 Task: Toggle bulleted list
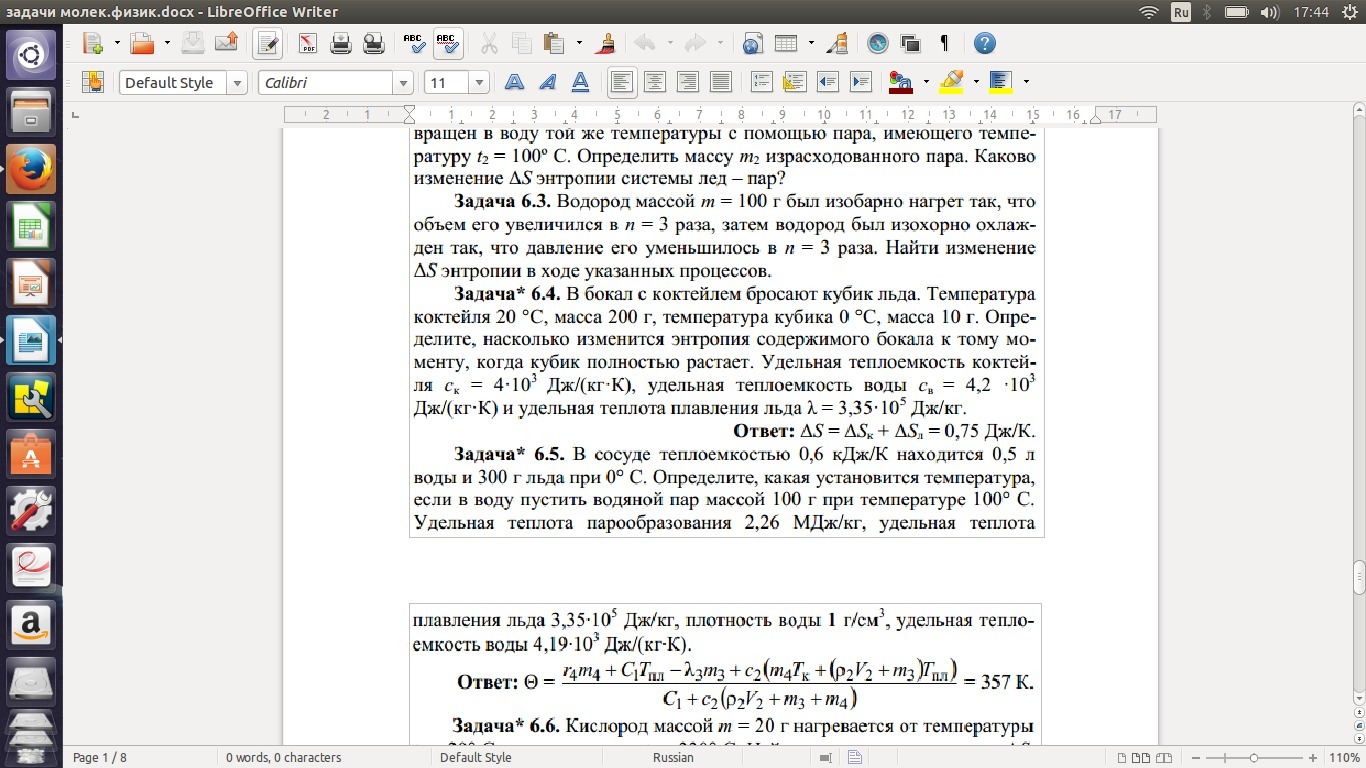[794, 82]
